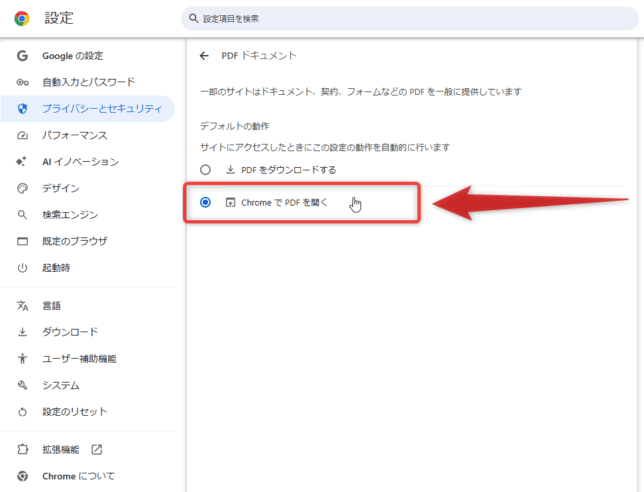Click the 設定 header title

coord(59,18)
